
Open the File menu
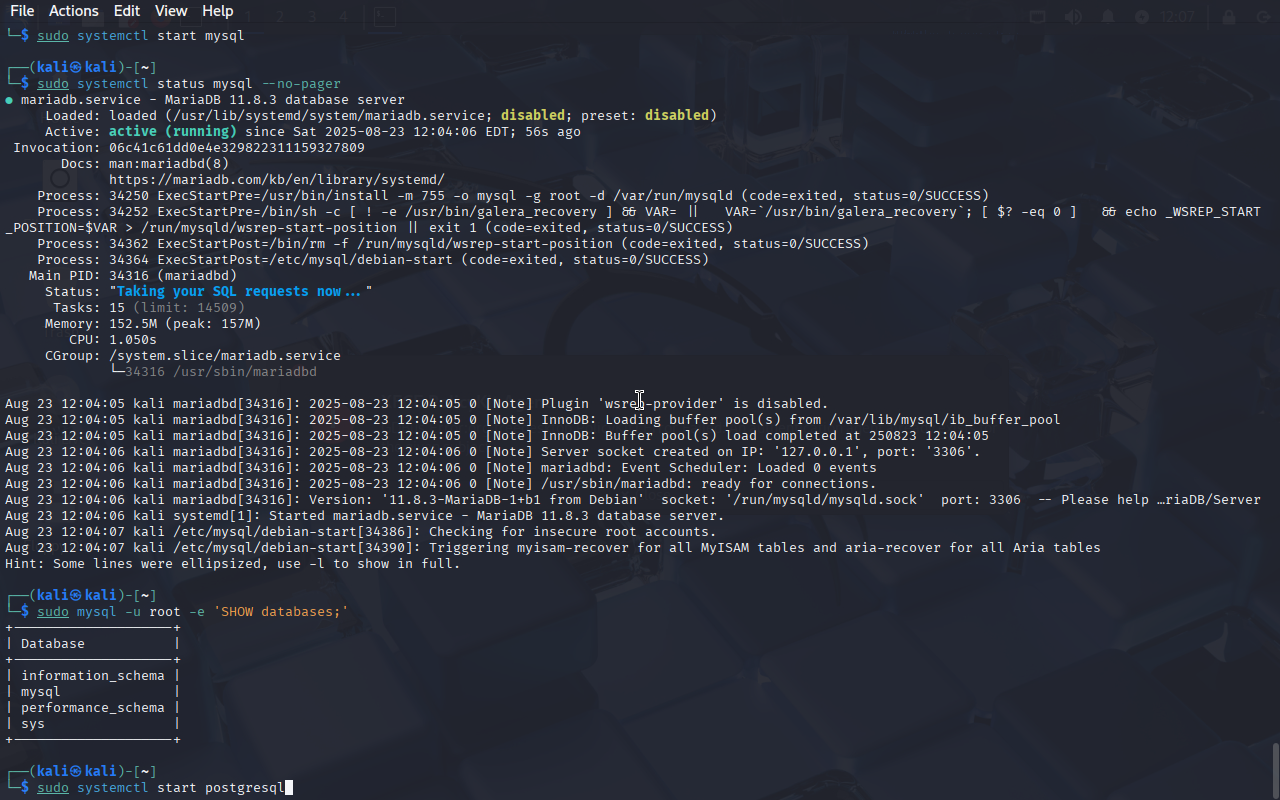click(22, 11)
